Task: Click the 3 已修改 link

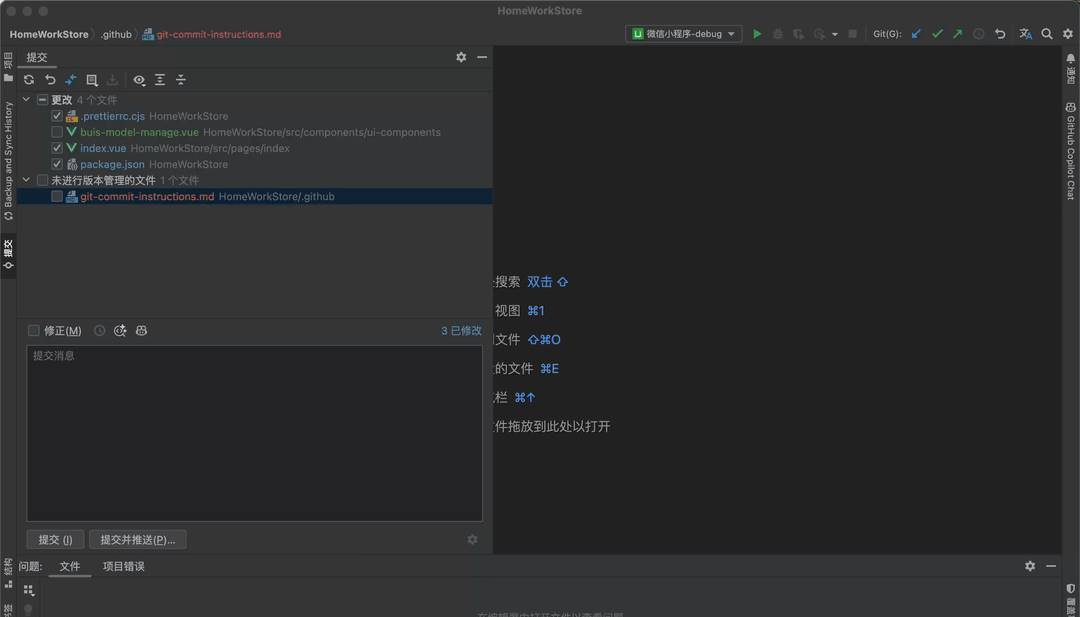Action: click(x=460, y=330)
